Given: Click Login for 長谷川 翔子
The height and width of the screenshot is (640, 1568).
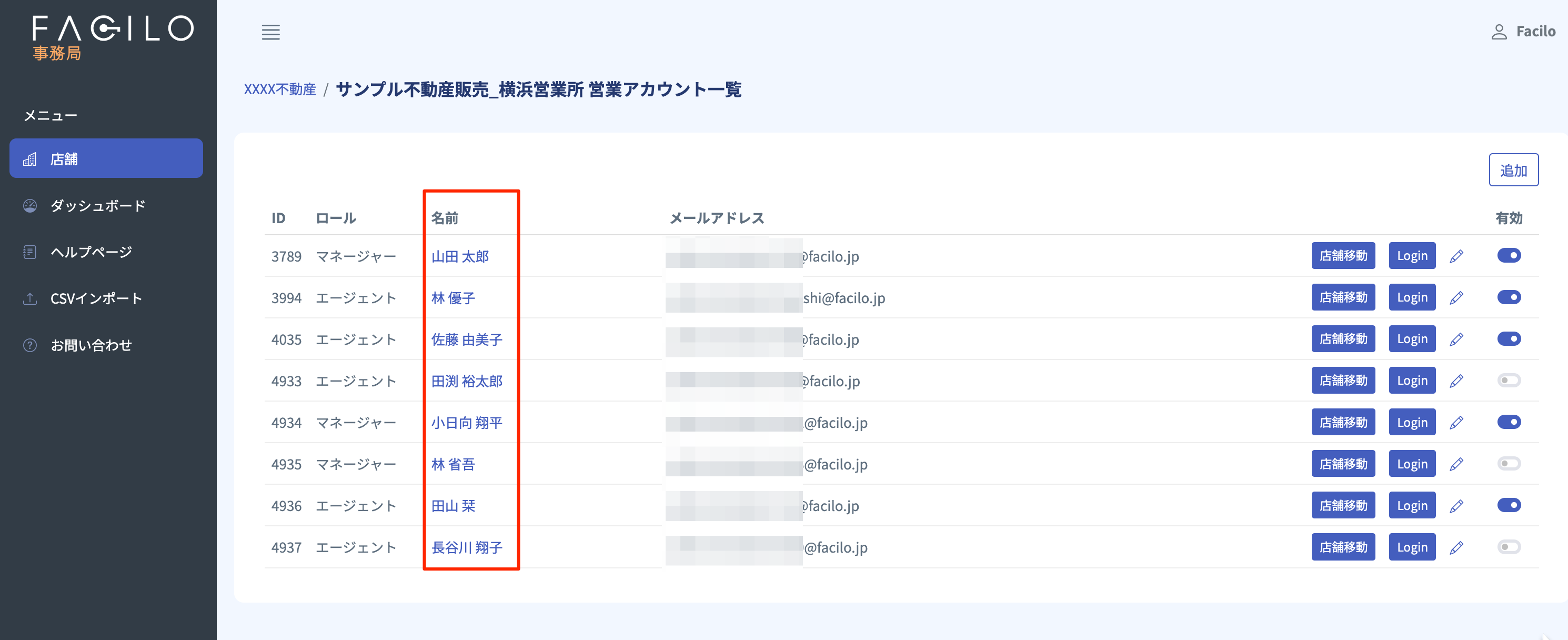Looking at the screenshot, I should pyautogui.click(x=1412, y=547).
